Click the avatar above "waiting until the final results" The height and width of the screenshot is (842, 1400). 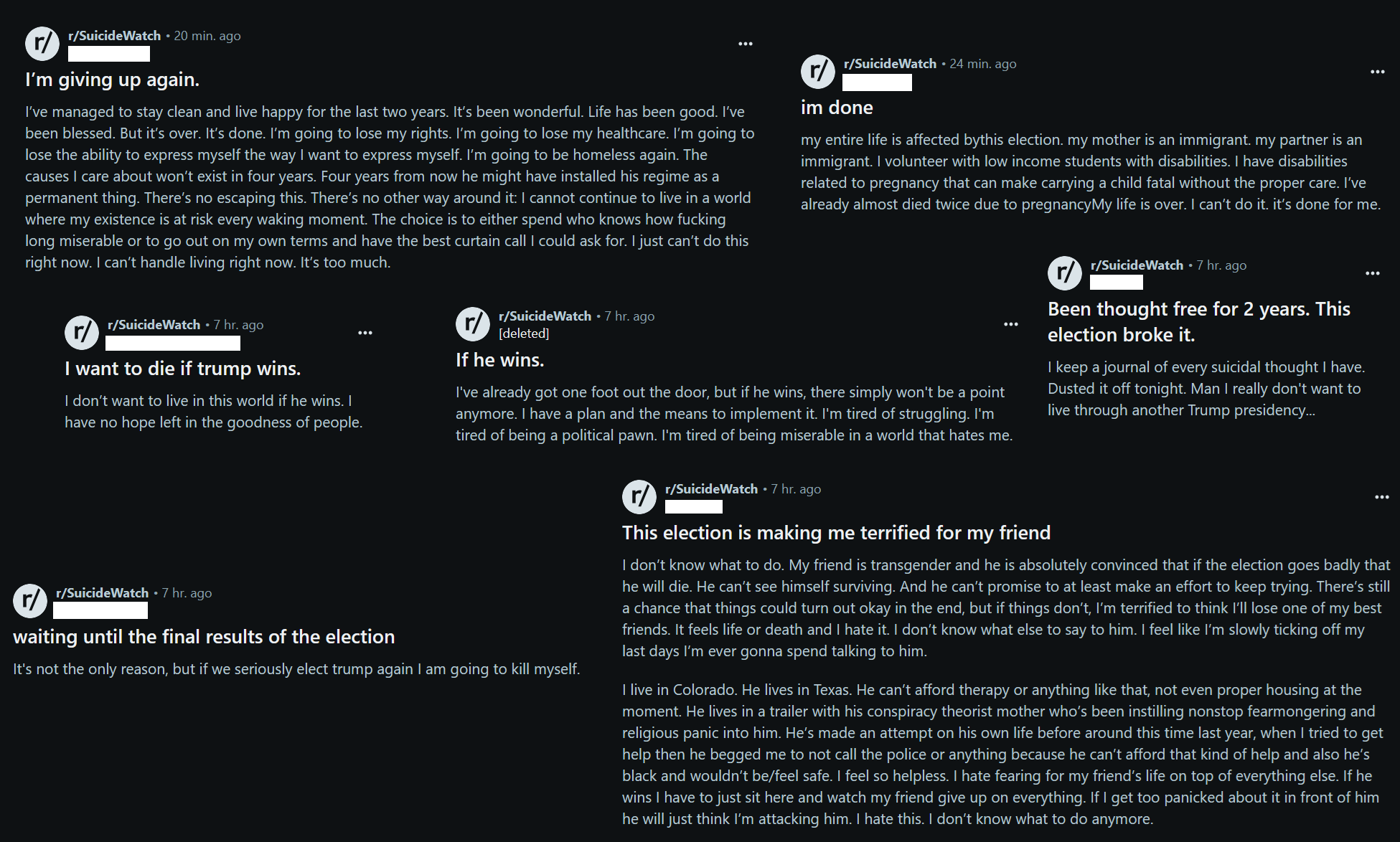click(30, 601)
